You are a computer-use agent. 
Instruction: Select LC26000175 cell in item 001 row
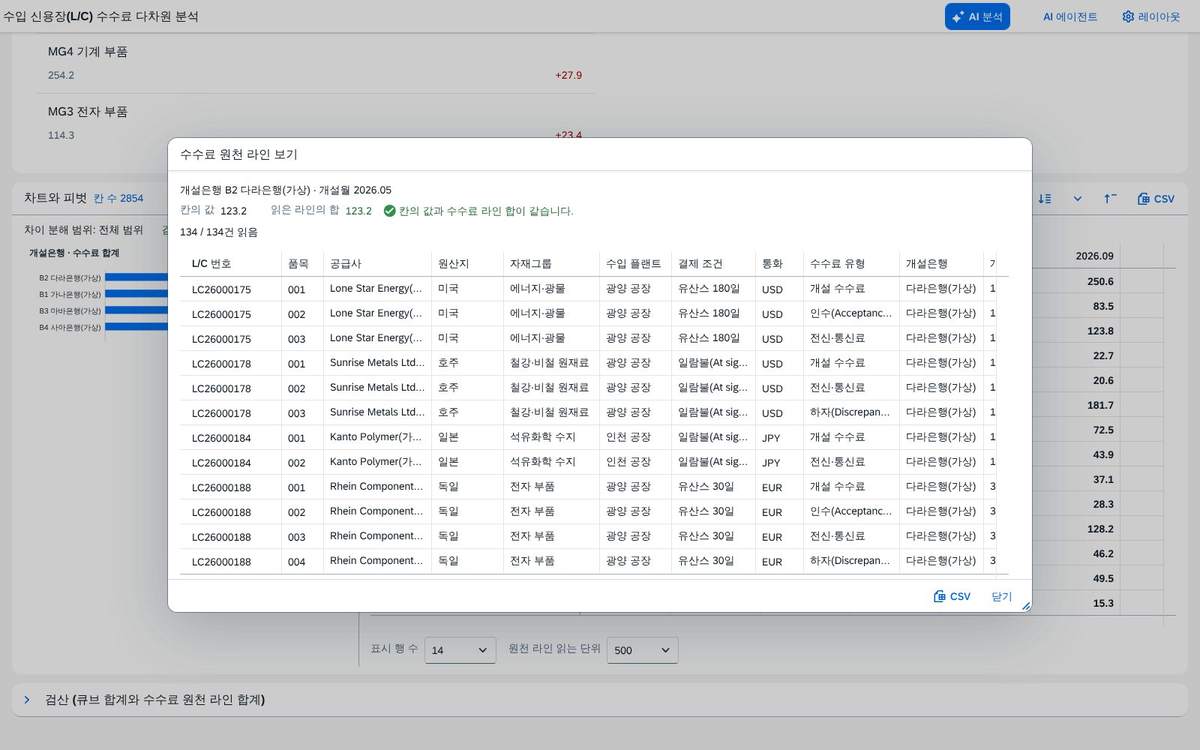[x=232, y=289]
